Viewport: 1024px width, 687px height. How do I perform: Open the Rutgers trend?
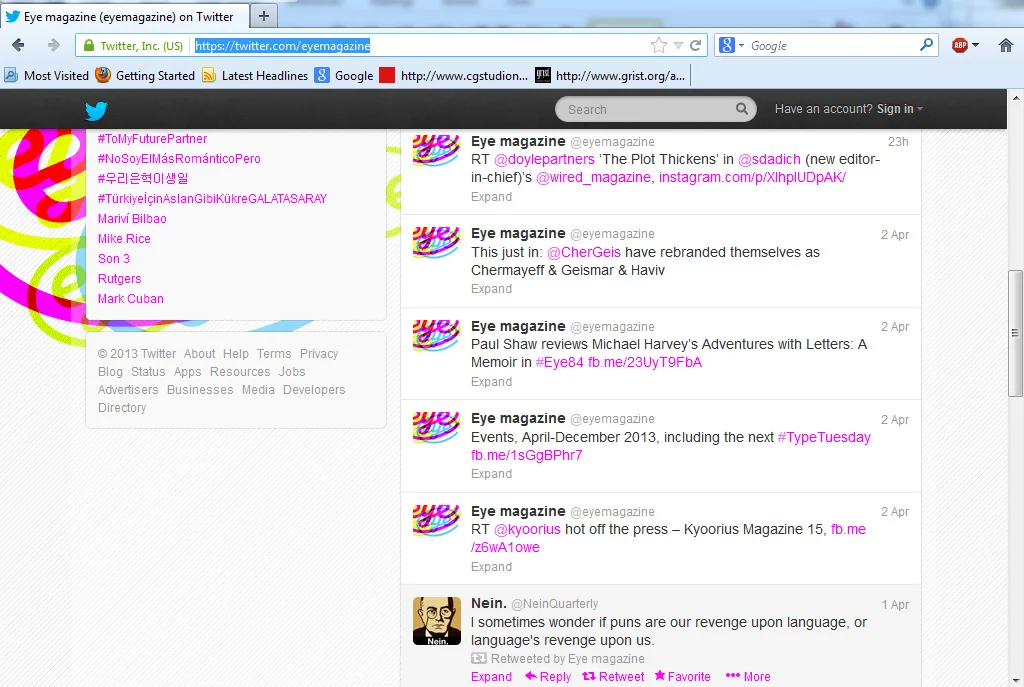[120, 278]
